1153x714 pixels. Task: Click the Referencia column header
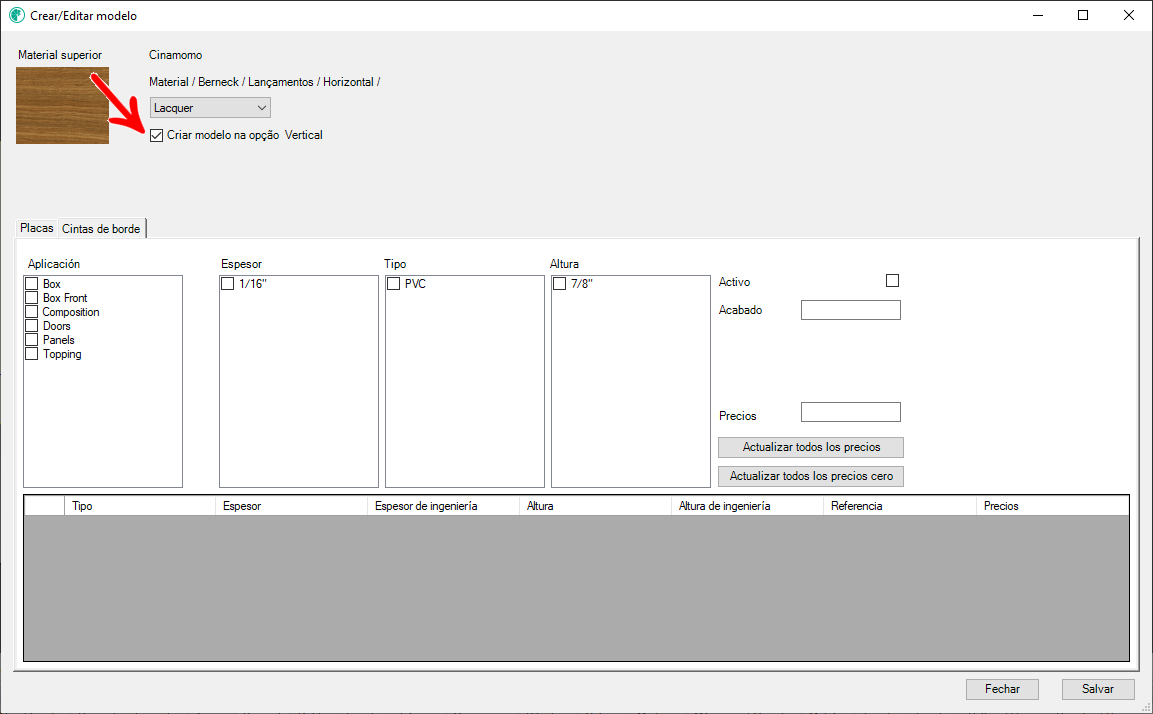[x=899, y=506]
